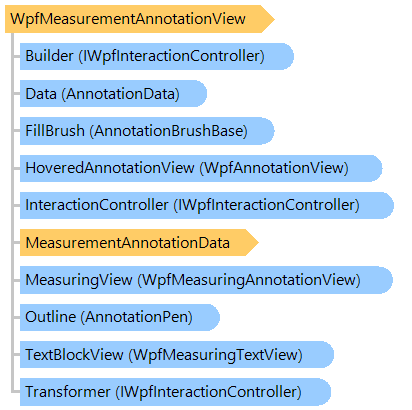Select the Builder (IWpfInteractionController) property
The image size is (412, 410).
tap(157, 56)
